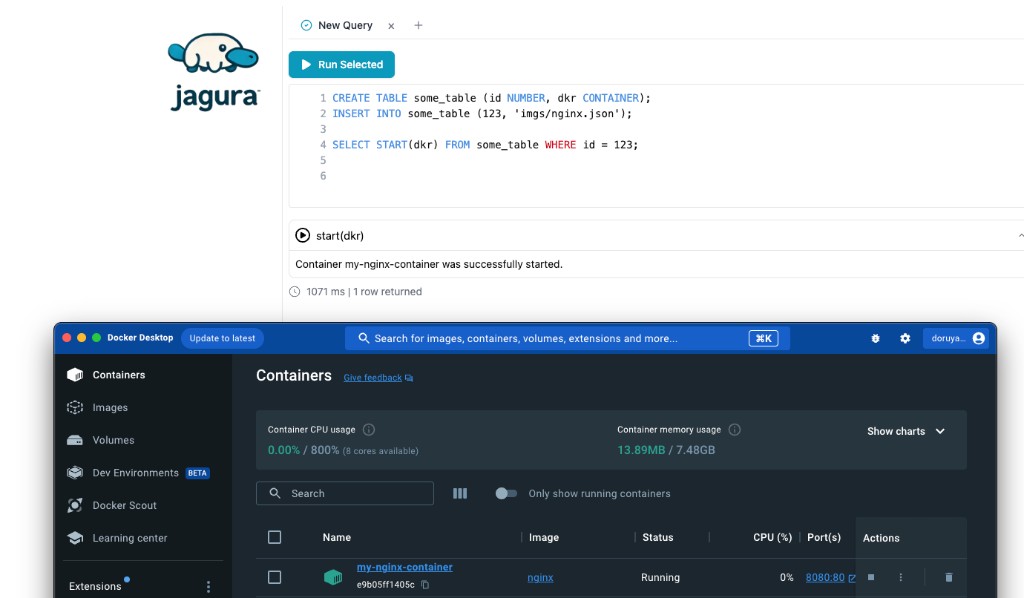Open Learning center in sidebar
This screenshot has width=1024, height=598.
129,538
